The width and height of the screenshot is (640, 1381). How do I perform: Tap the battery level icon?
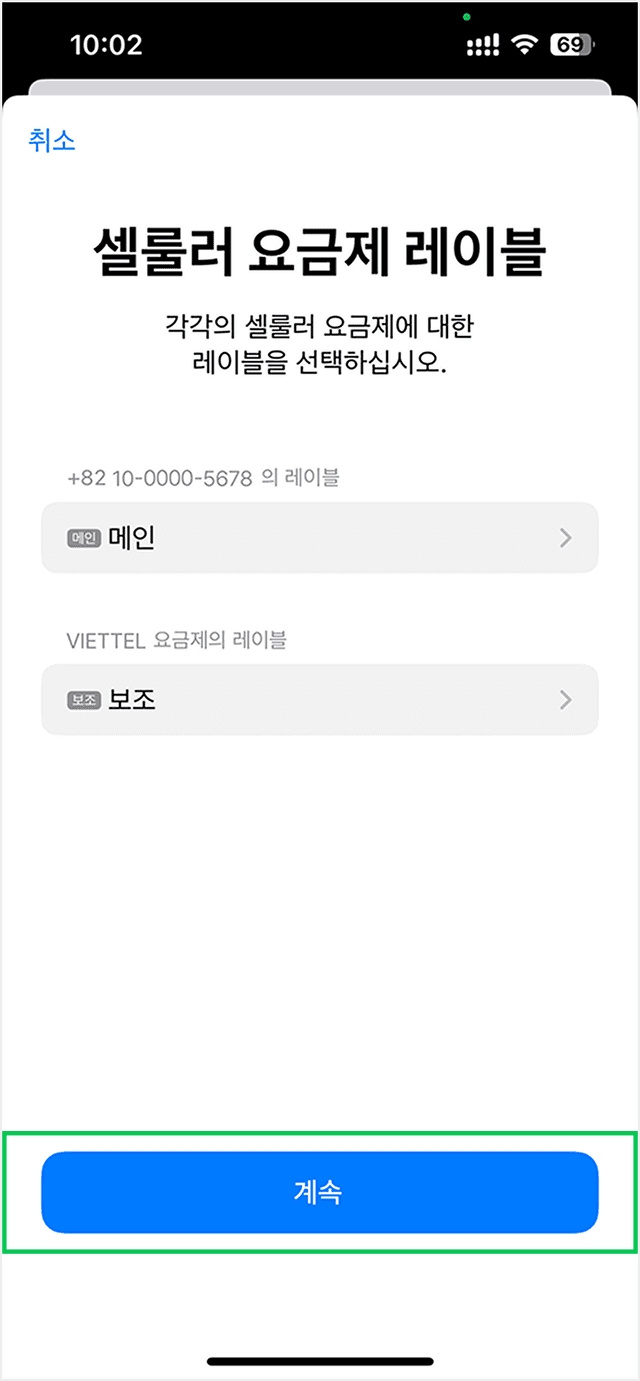pos(571,45)
